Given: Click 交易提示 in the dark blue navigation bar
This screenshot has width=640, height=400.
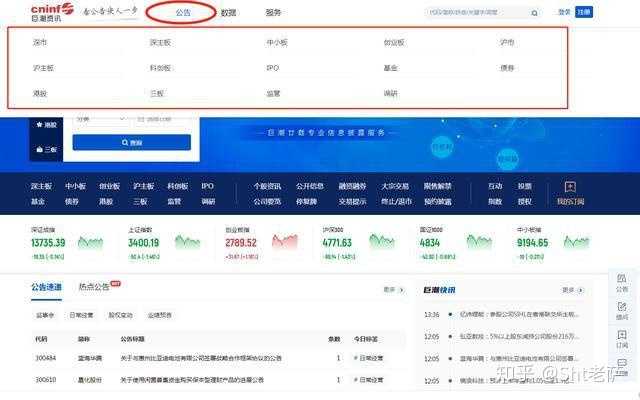Looking at the screenshot, I should pyautogui.click(x=352, y=202).
